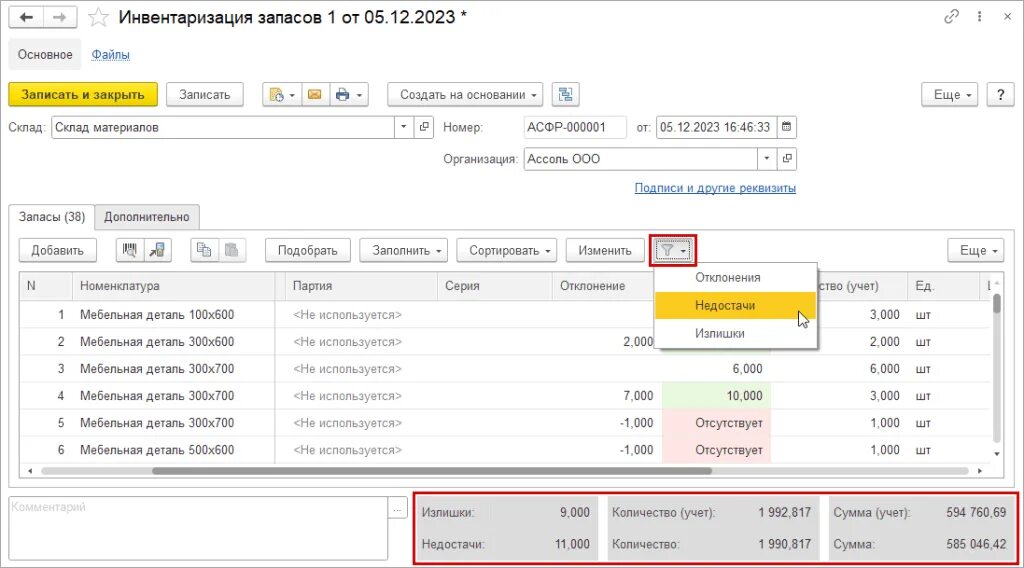Viewport: 1024px width, 568px height.
Task: Click the Номер input field
Action: coord(575,127)
